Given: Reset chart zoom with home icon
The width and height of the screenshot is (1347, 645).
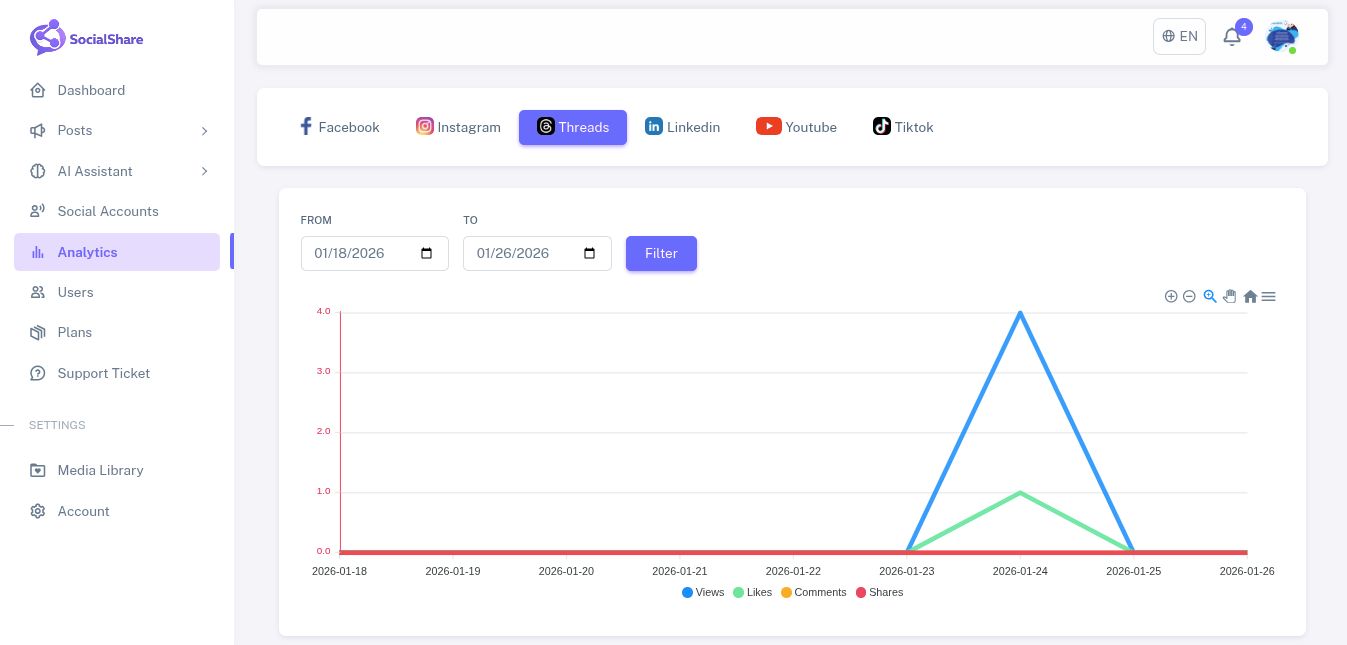Looking at the screenshot, I should [1250, 297].
